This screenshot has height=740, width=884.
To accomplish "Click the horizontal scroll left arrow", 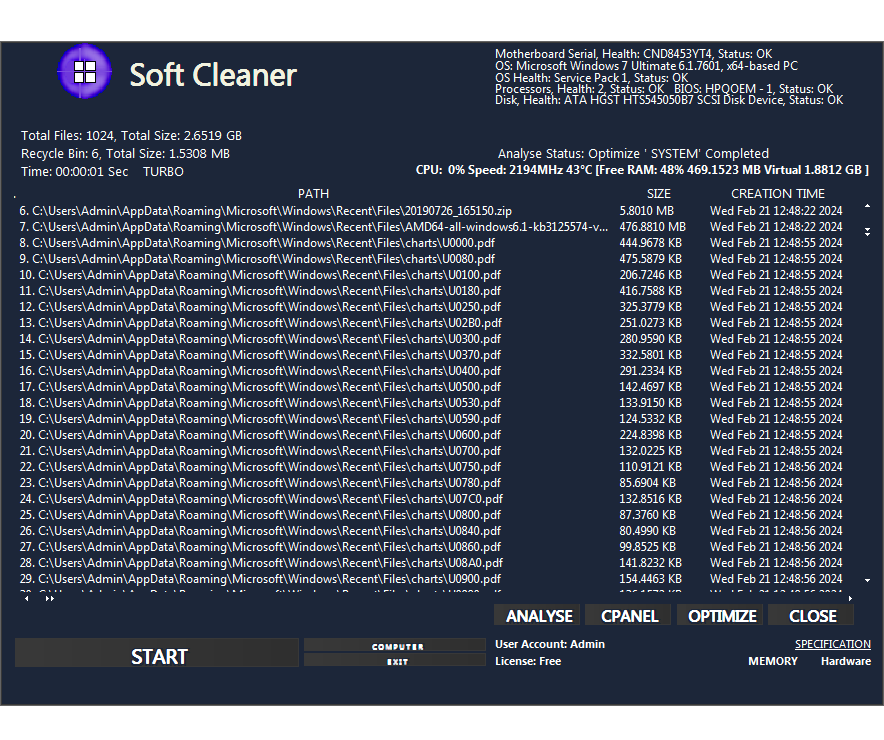I will click(26, 599).
